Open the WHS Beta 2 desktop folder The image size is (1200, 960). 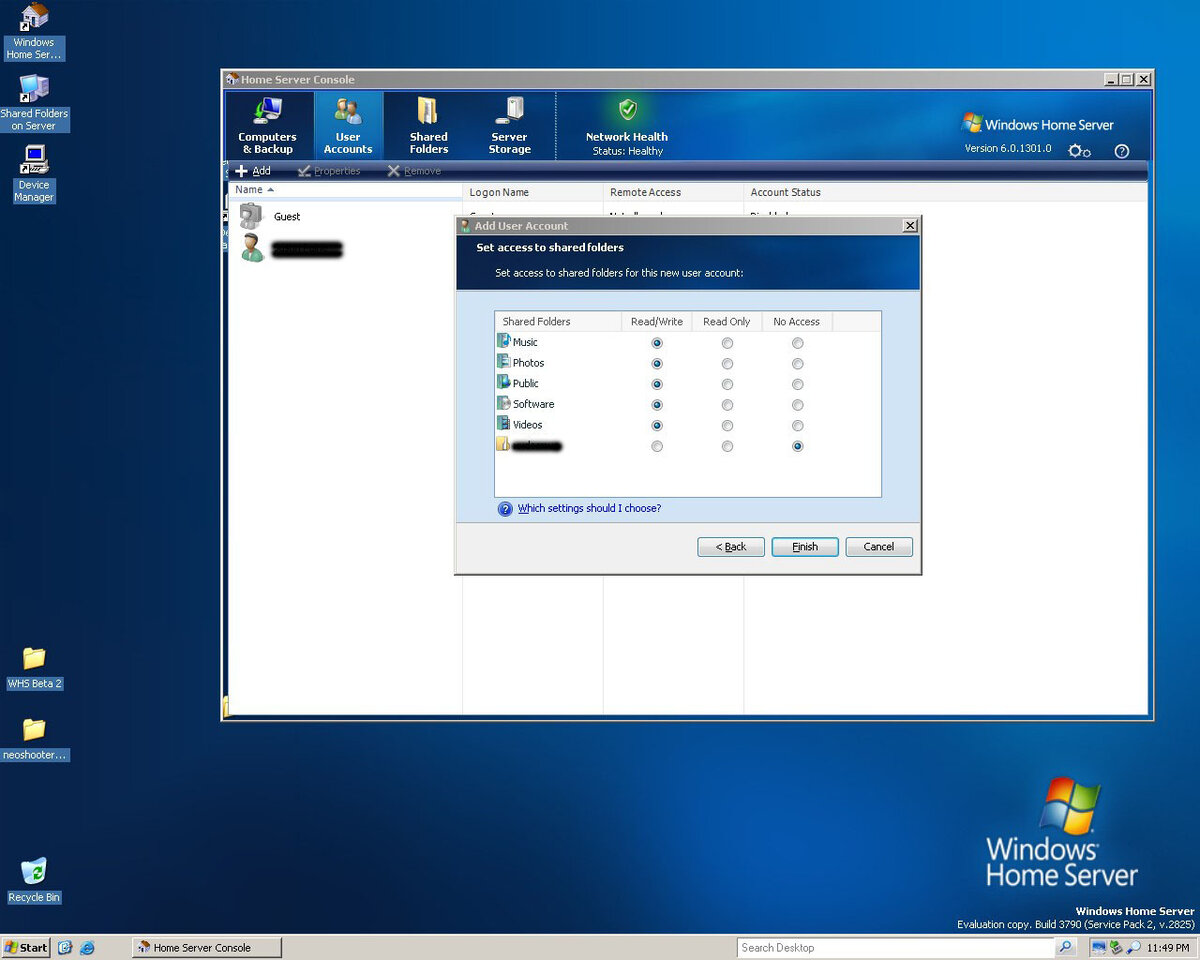click(x=34, y=668)
